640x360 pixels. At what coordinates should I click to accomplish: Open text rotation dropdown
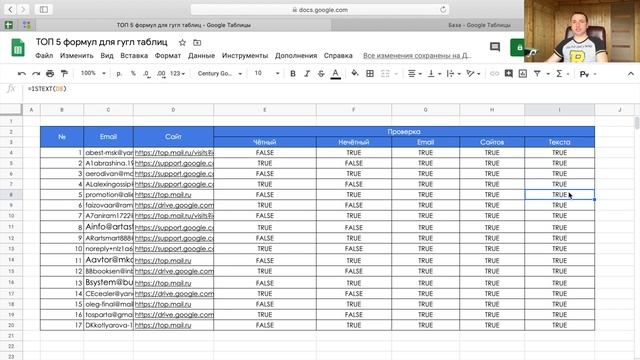click(x=473, y=73)
